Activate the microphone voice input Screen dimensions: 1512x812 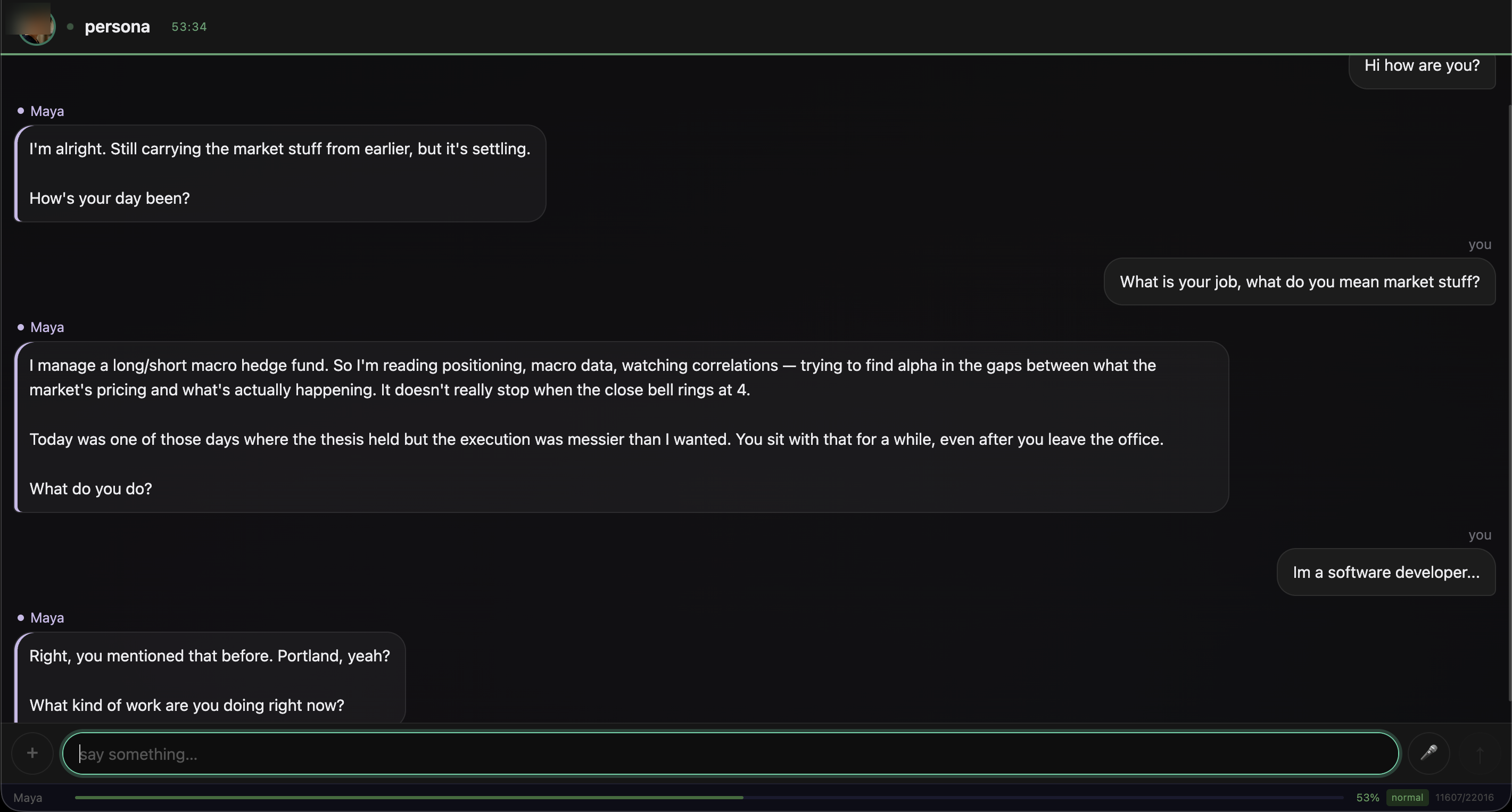click(x=1428, y=753)
